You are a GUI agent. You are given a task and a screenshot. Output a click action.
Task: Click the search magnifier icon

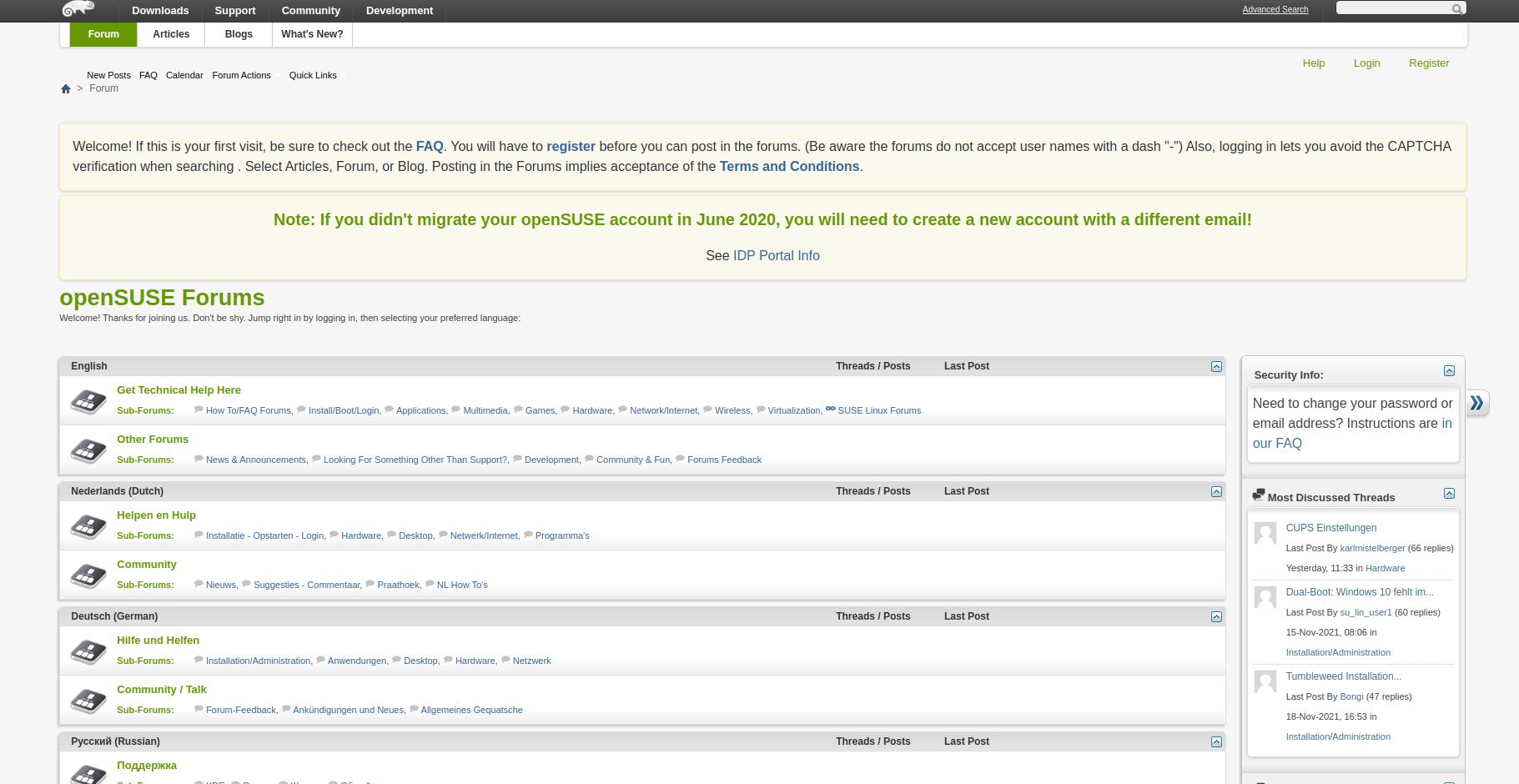(1456, 8)
